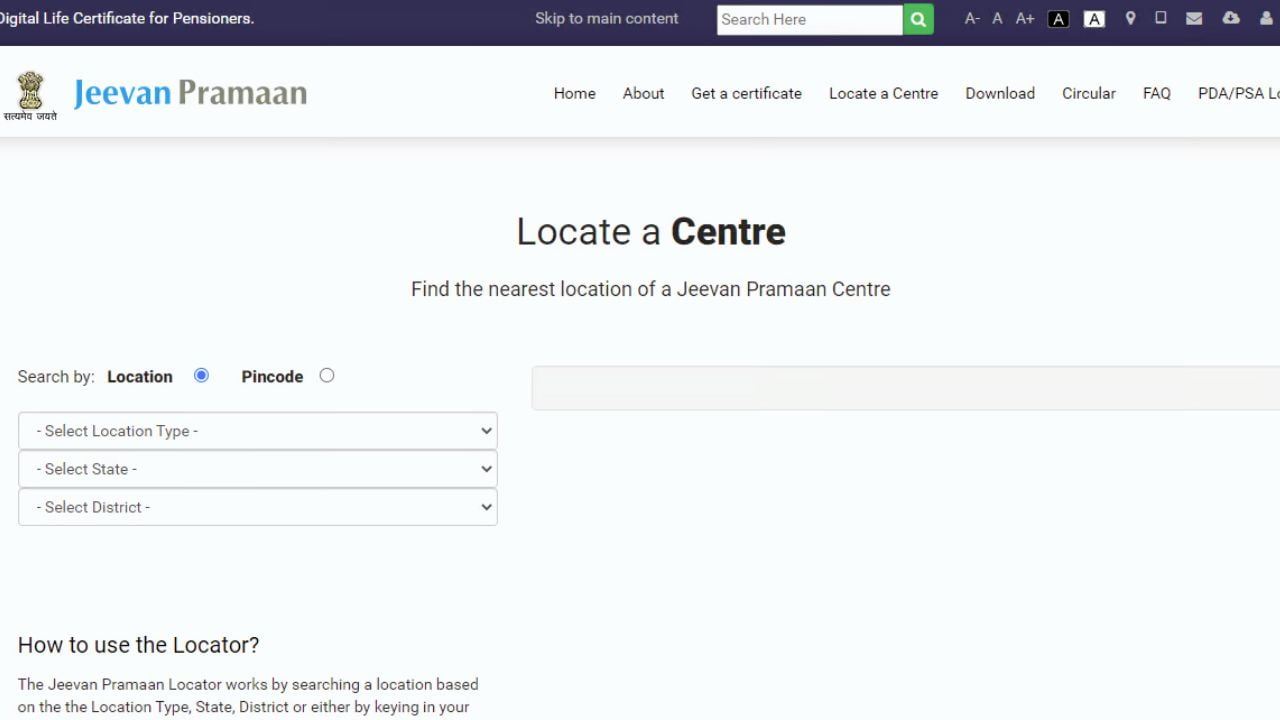
Task: Open the Select Location Type dropdown
Action: pos(258,431)
